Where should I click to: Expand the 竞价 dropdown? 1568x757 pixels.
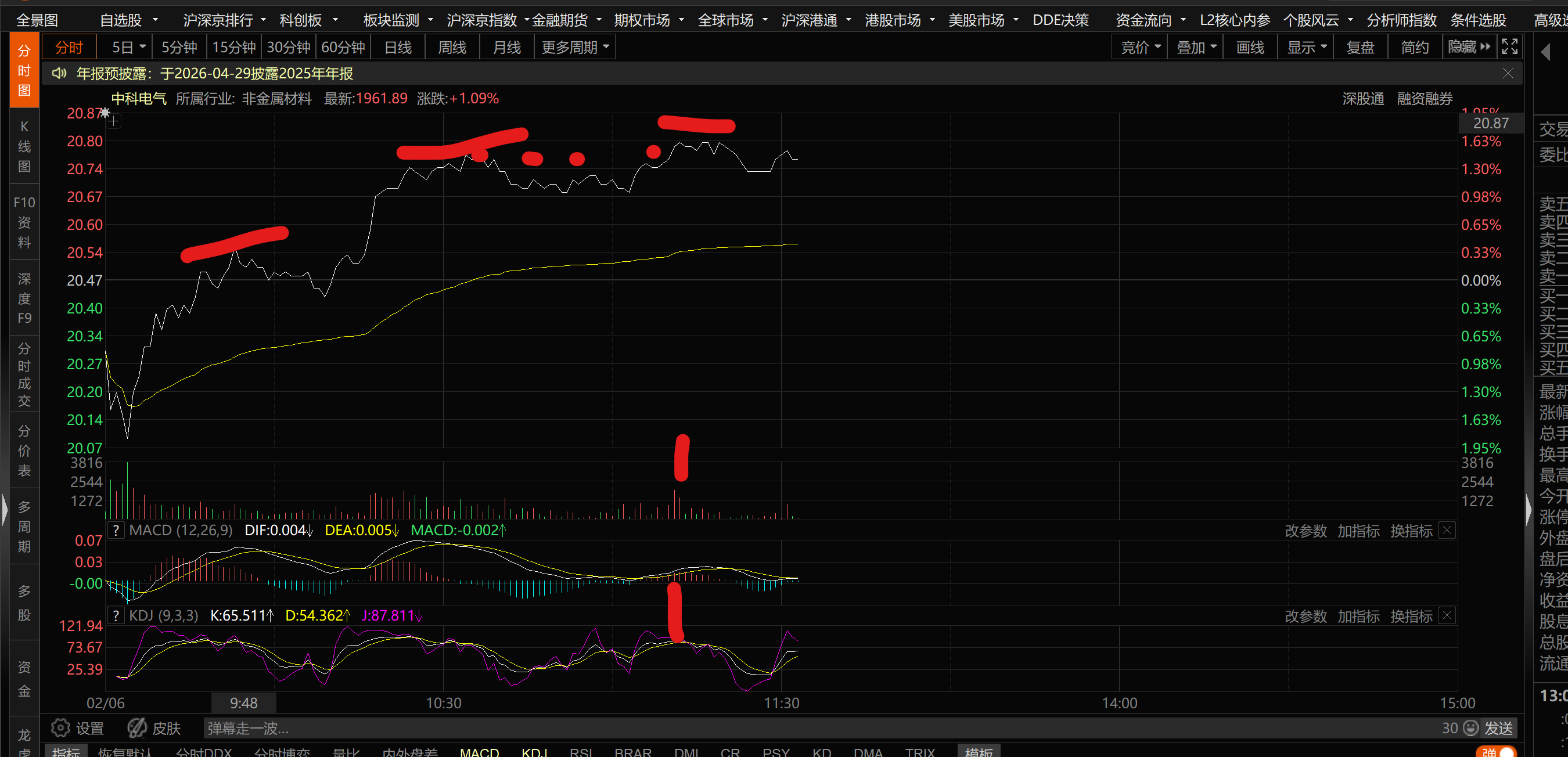[1139, 47]
